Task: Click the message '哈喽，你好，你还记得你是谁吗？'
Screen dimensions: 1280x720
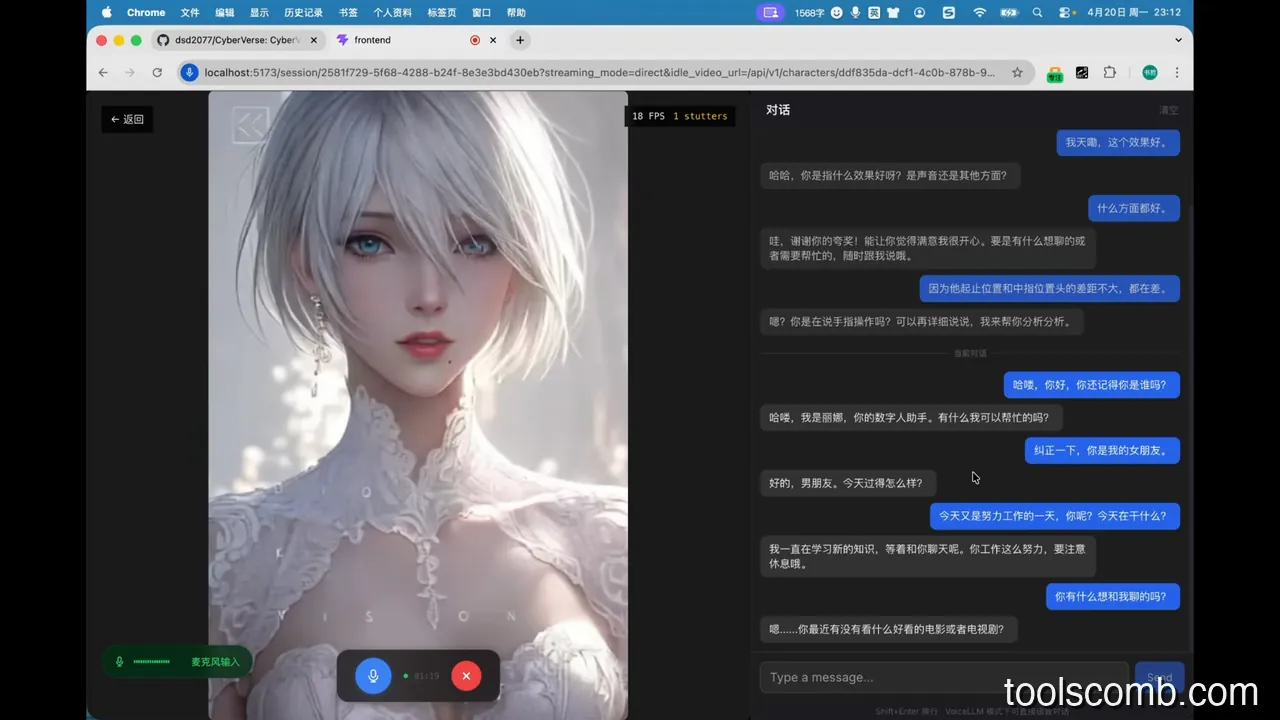Action: 1092,385
